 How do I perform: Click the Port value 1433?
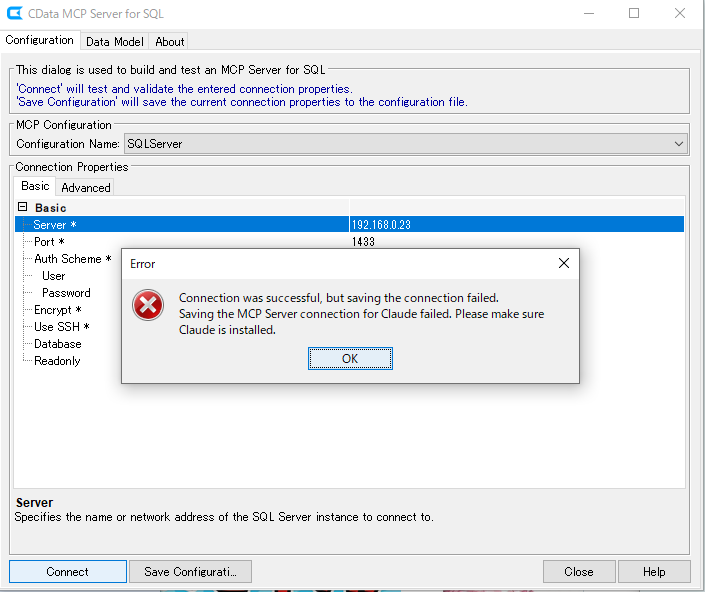click(363, 241)
